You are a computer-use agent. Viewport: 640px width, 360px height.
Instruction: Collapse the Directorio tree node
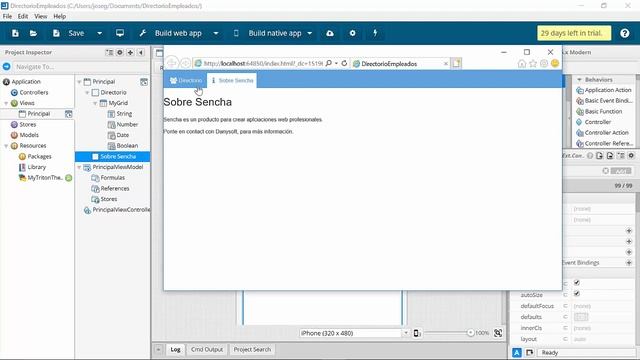[87, 93]
